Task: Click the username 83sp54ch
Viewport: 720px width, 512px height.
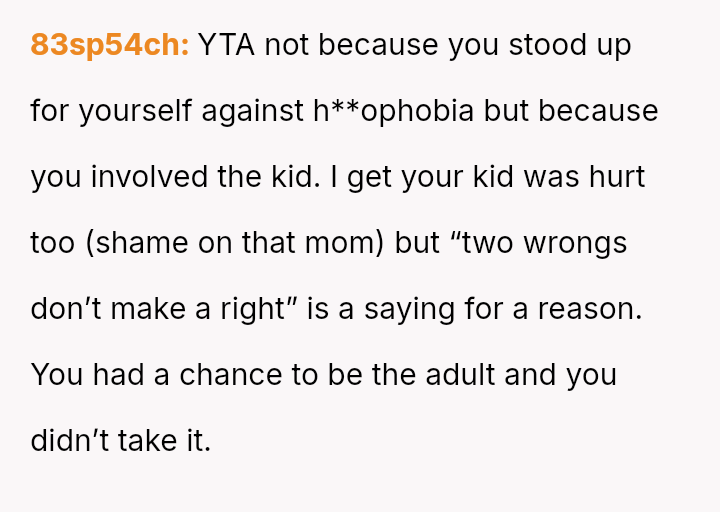Action: (x=110, y=45)
